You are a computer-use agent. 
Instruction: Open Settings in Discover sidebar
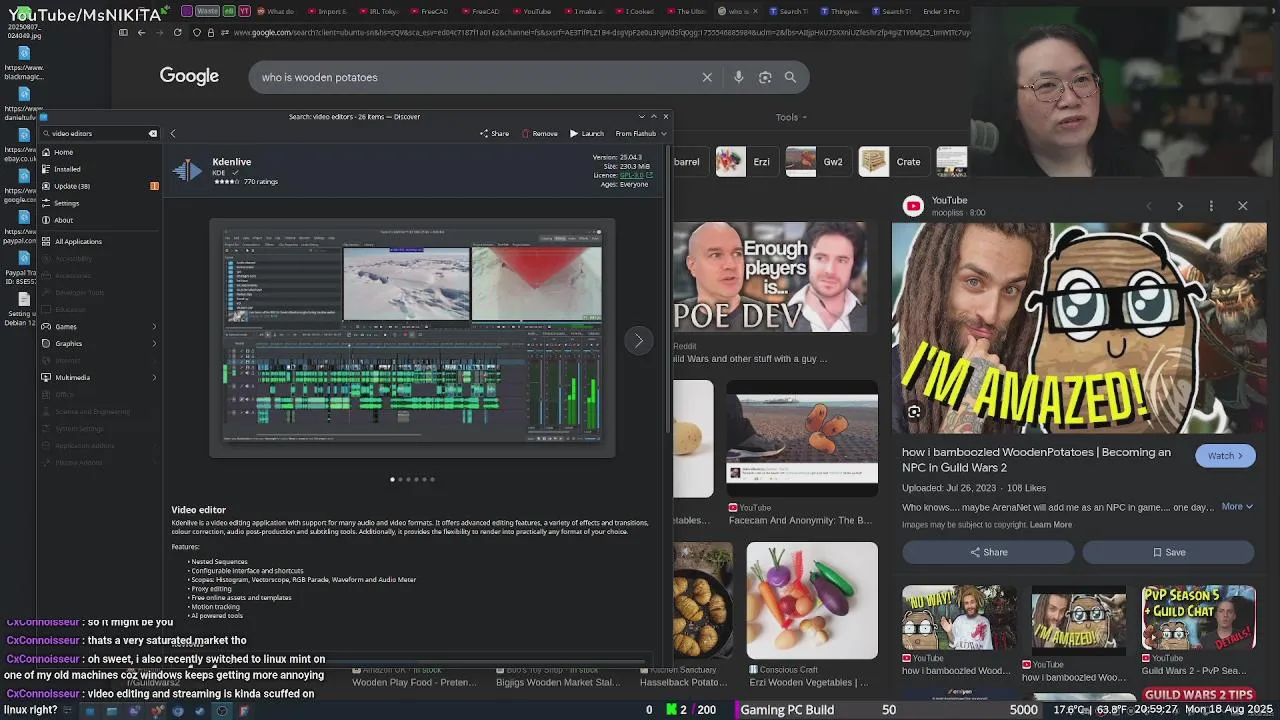(100, 203)
